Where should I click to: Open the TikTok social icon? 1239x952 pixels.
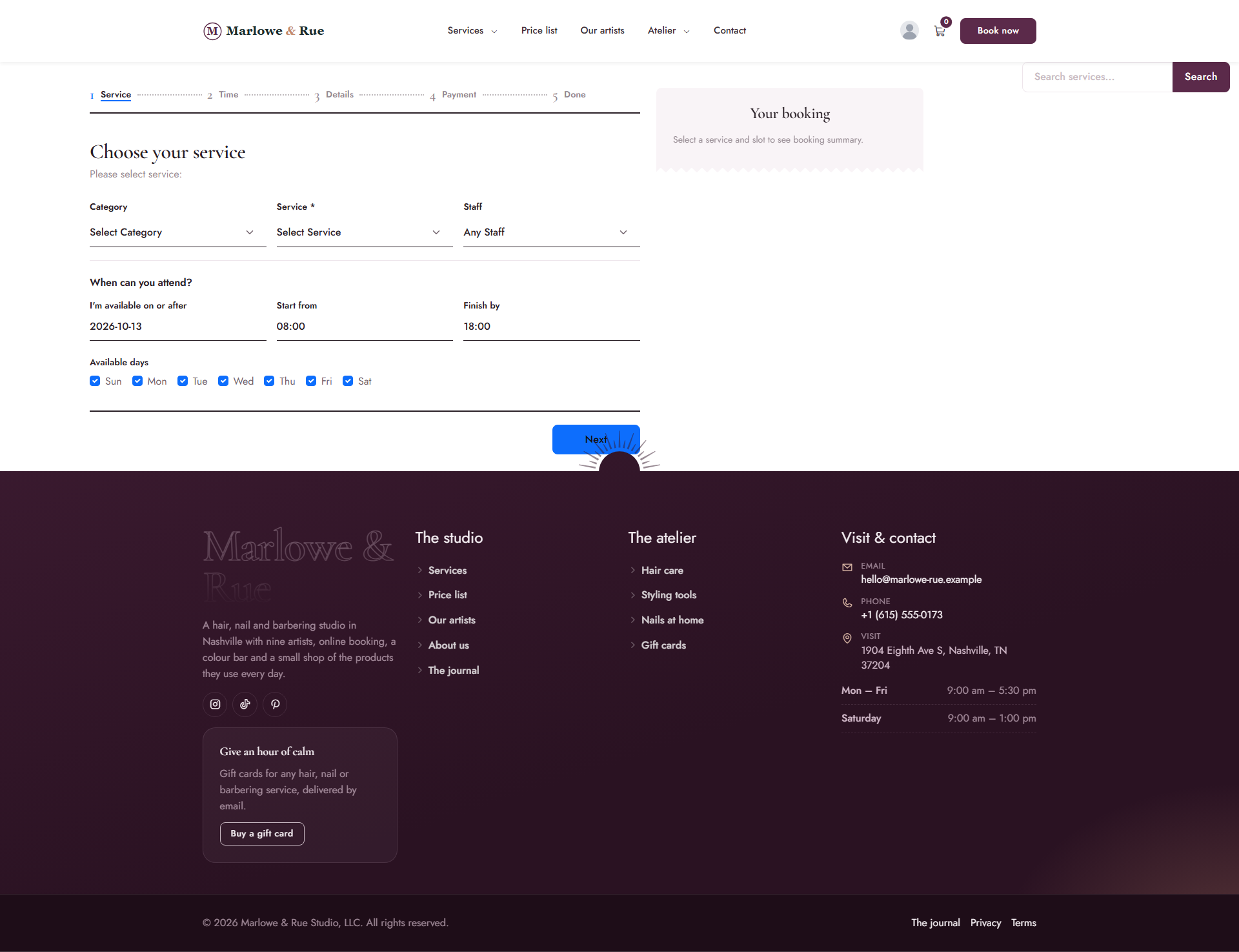(x=245, y=704)
